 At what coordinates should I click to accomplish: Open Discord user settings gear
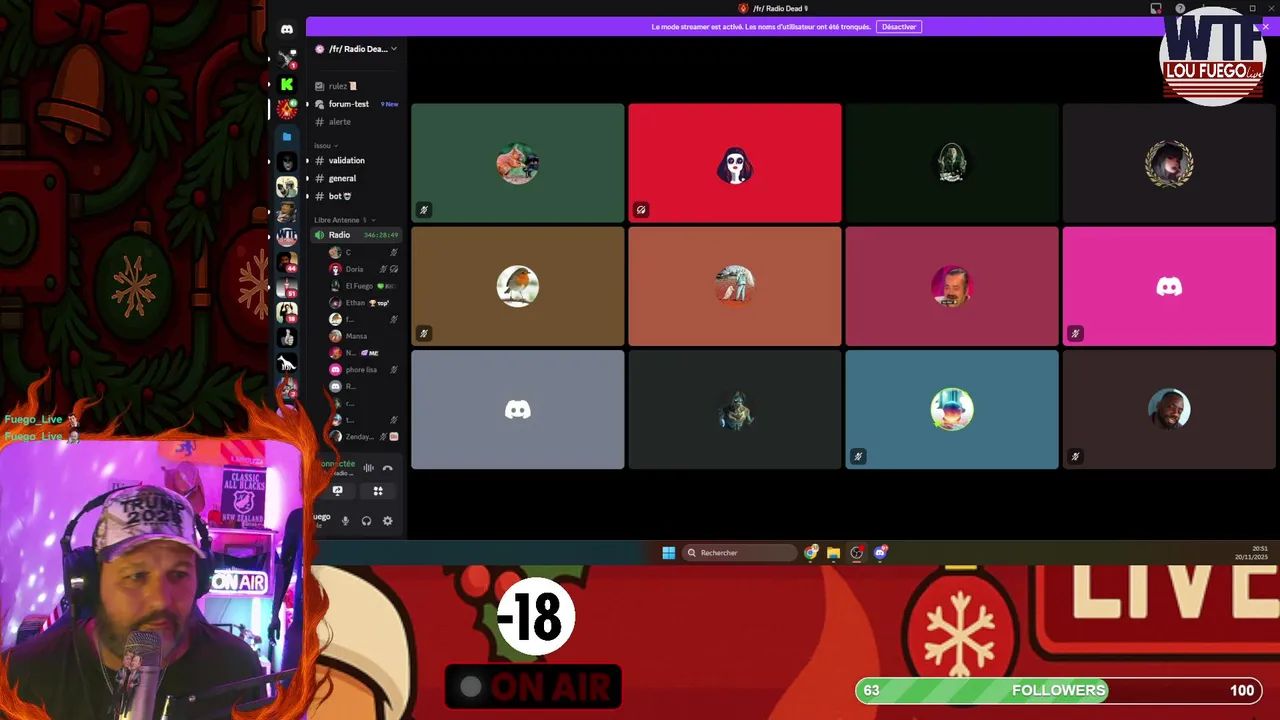point(388,521)
